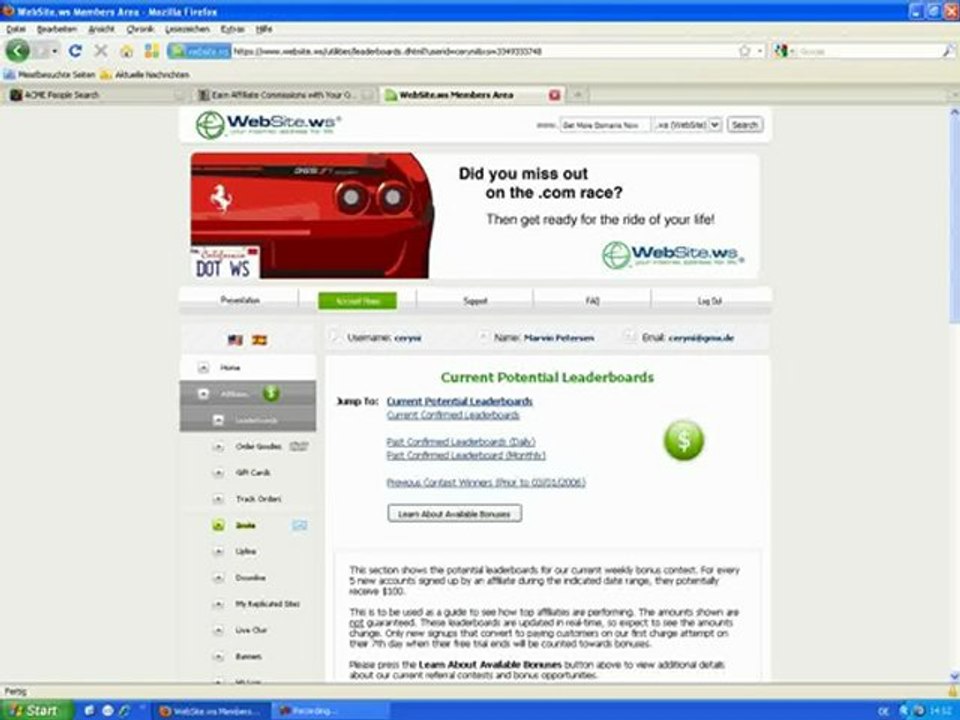Bookmark this page with the star icon
Screen dimensions: 960x720
click(744, 51)
